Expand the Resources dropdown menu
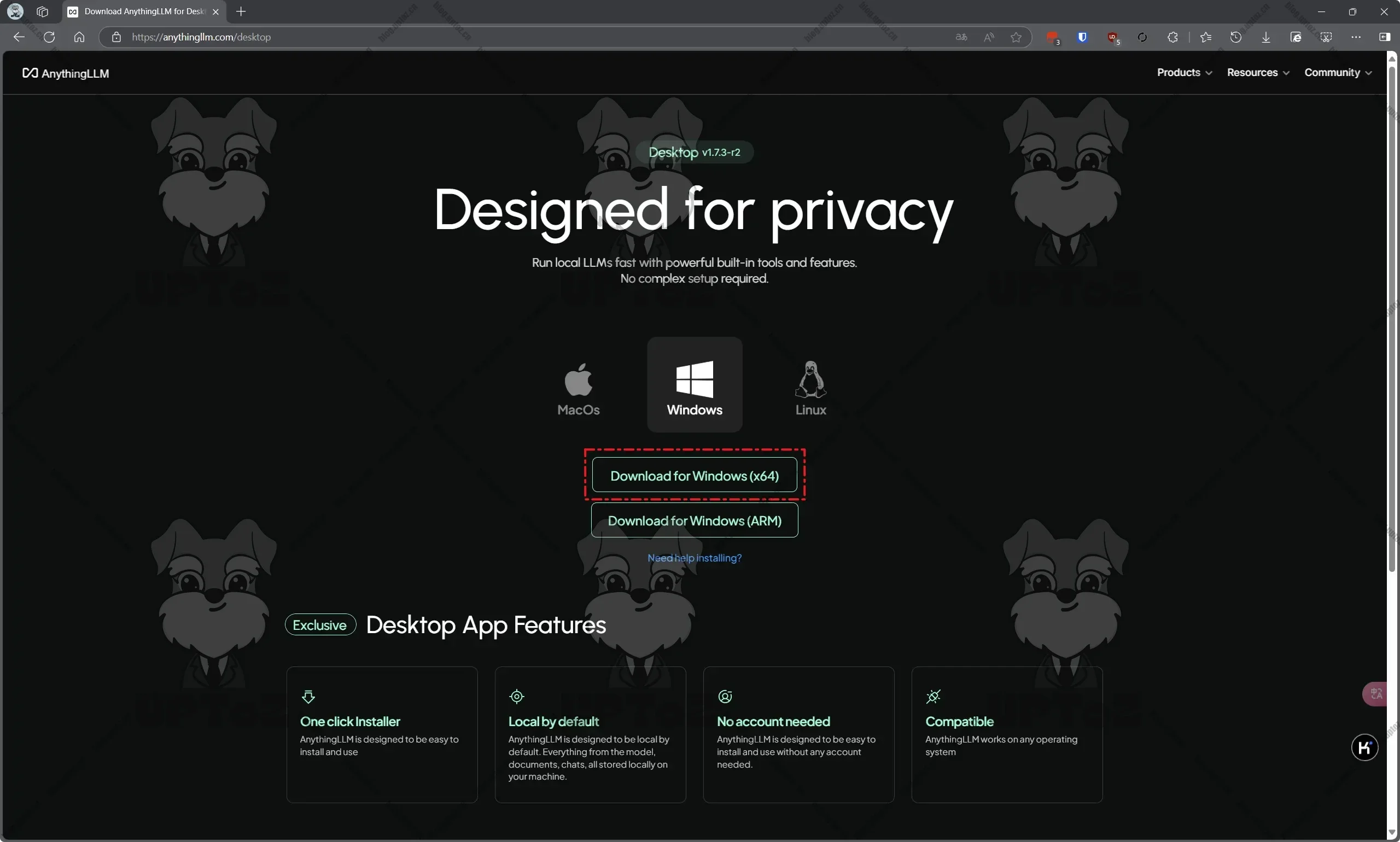1400x842 pixels. click(1258, 73)
